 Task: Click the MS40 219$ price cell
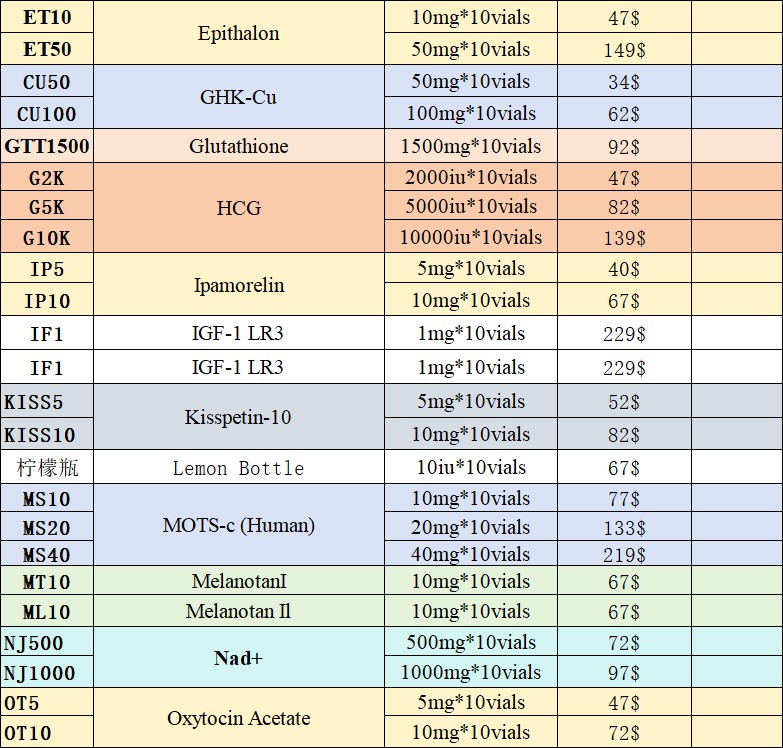tap(624, 554)
